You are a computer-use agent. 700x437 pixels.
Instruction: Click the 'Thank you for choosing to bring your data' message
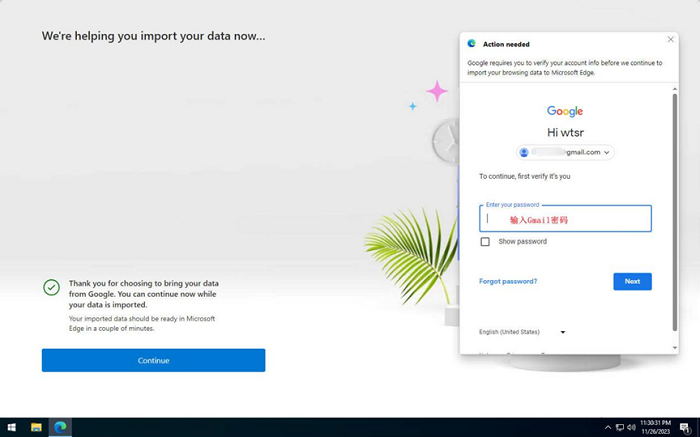[144, 294]
